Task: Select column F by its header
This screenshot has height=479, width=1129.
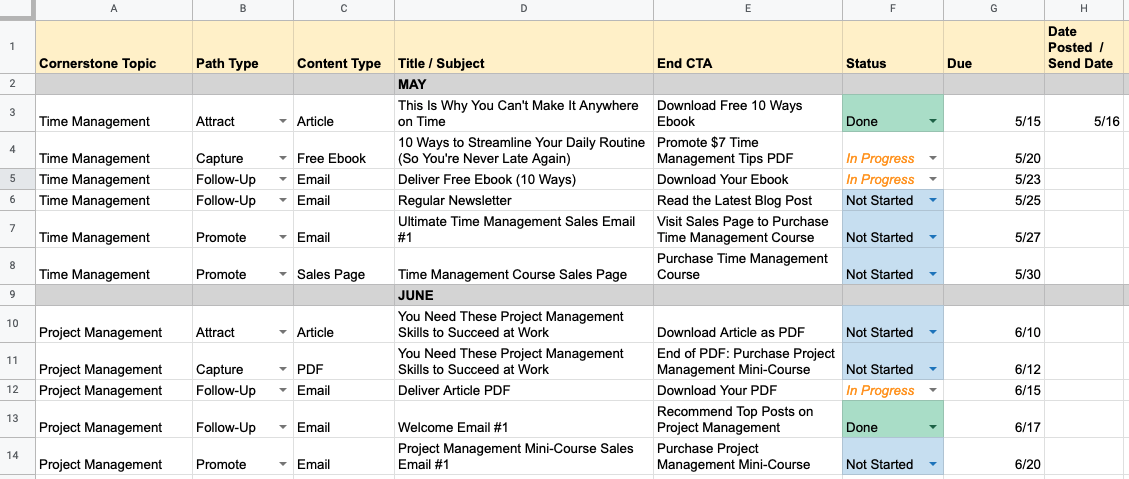Action: pyautogui.click(x=893, y=9)
